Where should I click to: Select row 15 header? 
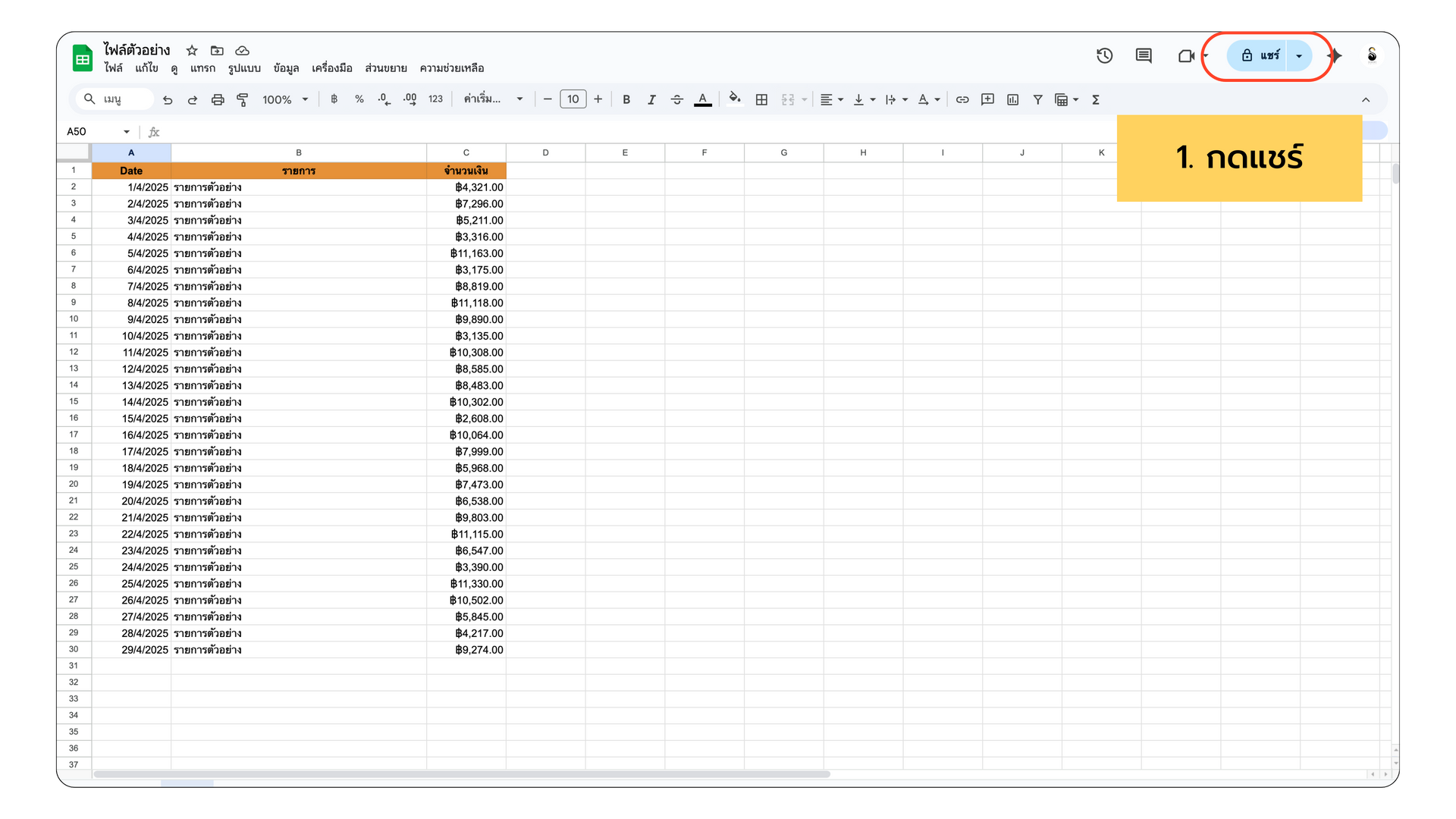74,402
